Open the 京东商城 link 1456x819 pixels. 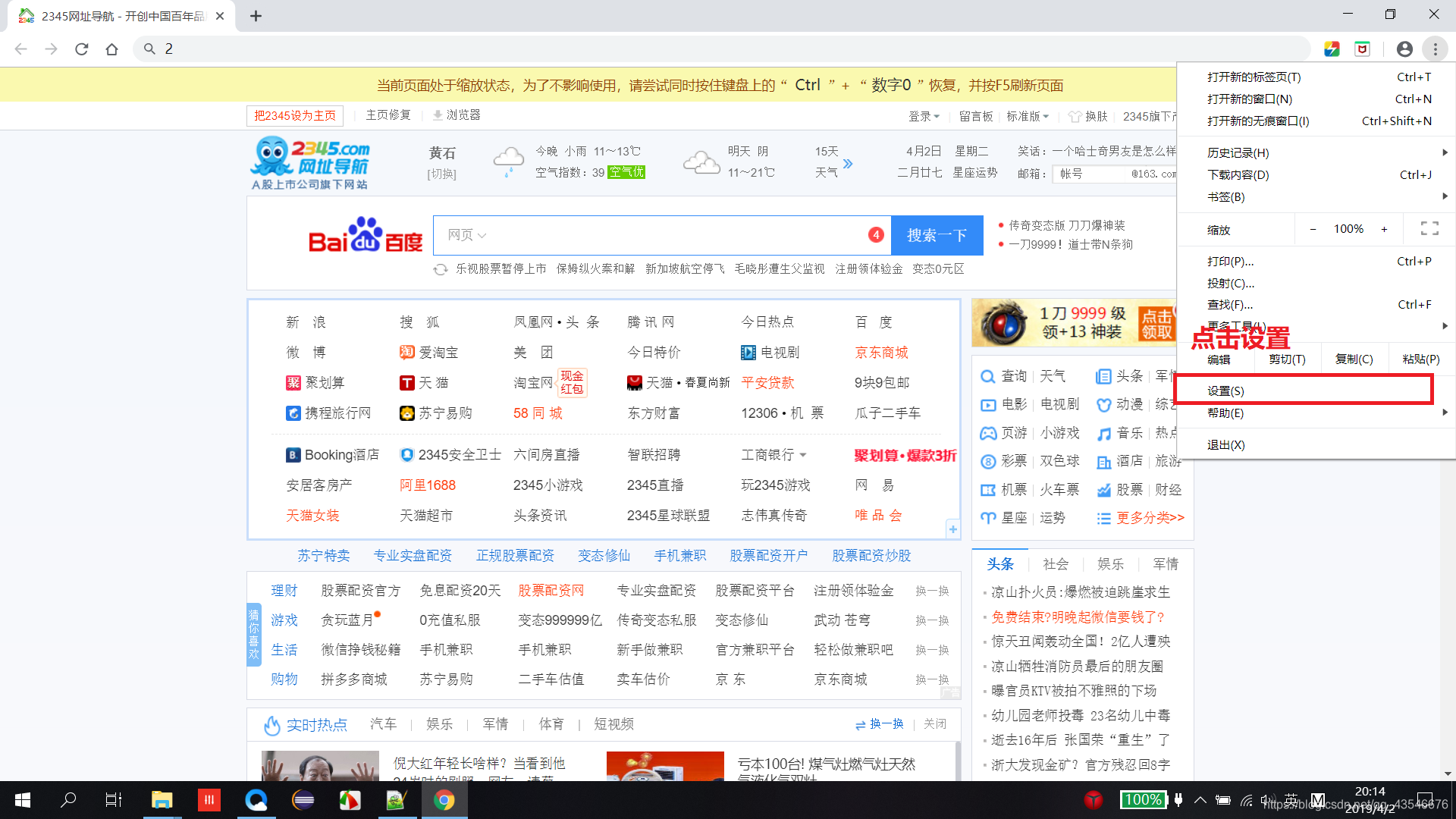click(881, 353)
